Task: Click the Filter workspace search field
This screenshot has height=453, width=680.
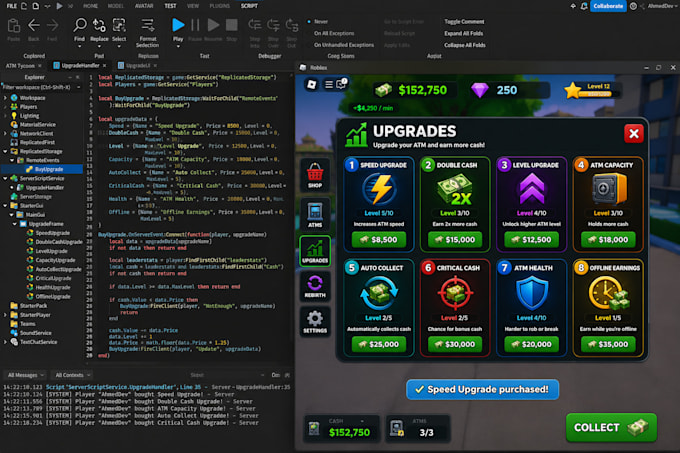Action: [x=41, y=87]
